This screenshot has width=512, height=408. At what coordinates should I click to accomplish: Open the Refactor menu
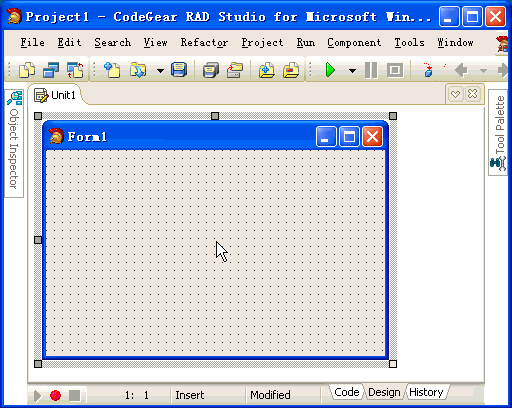[204, 43]
